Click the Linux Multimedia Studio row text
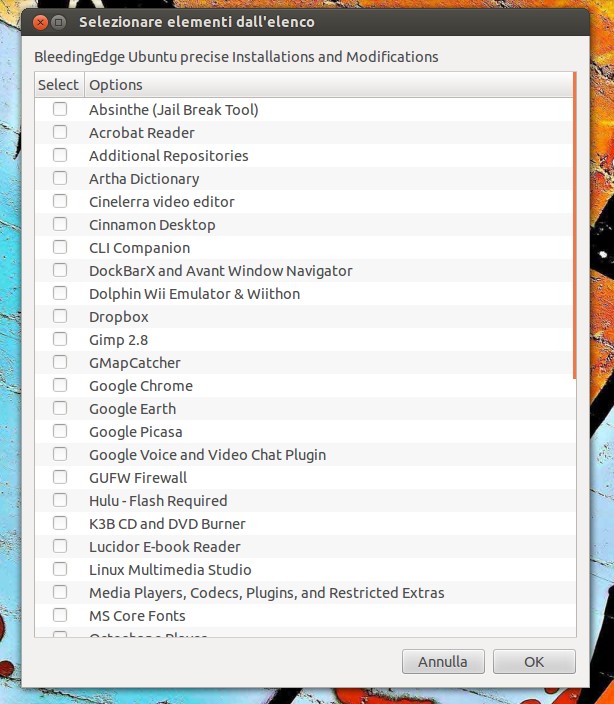Screen dimensions: 614x704 (x=170, y=570)
